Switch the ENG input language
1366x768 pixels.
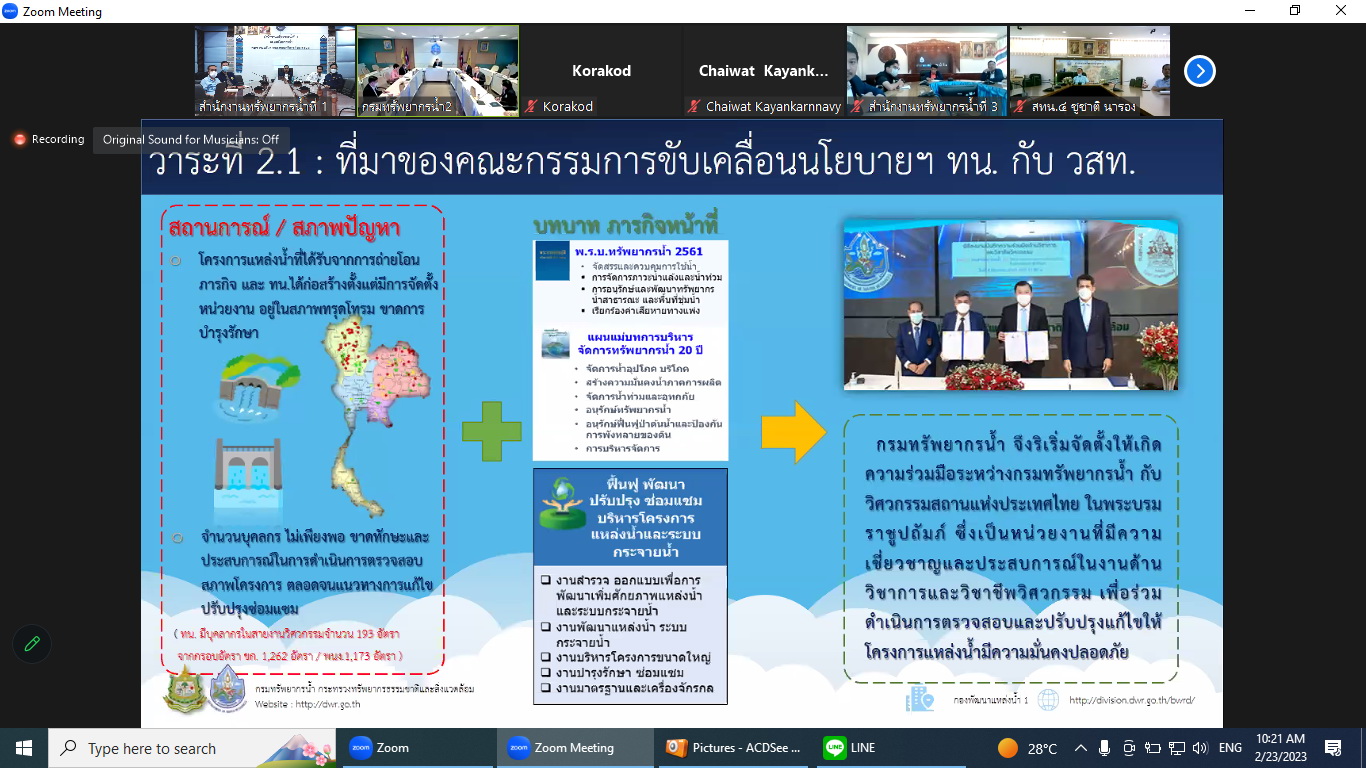coord(1230,748)
